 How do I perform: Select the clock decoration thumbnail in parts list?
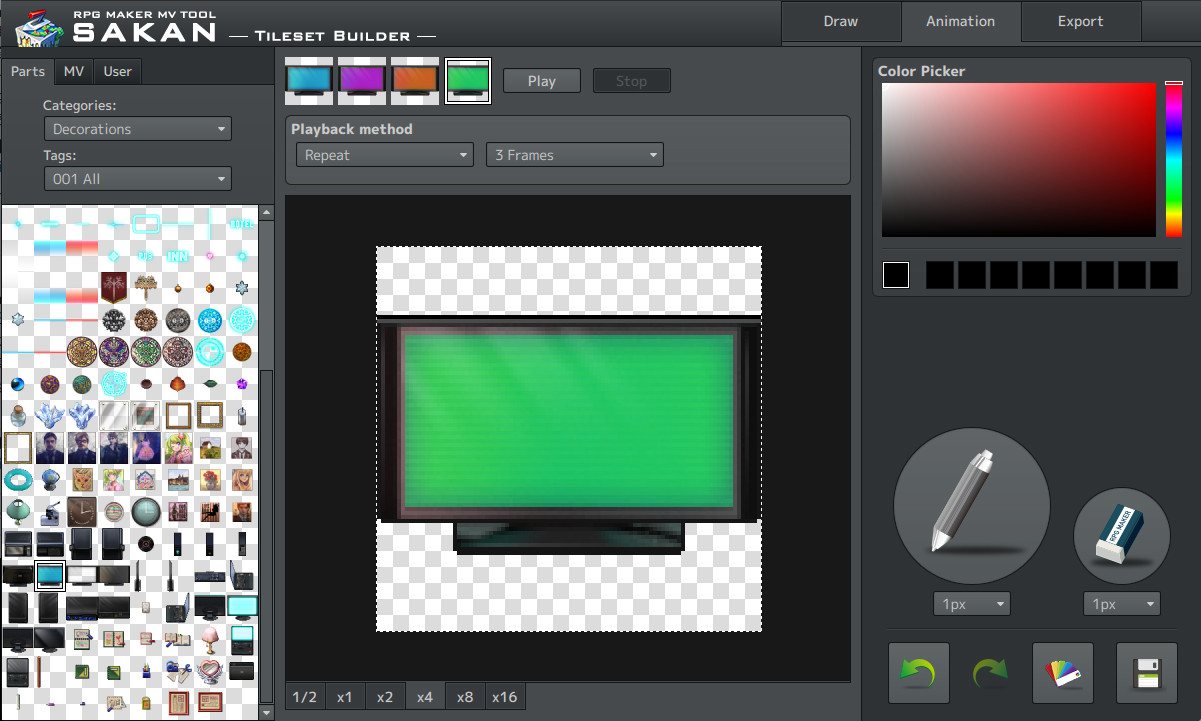[81, 512]
